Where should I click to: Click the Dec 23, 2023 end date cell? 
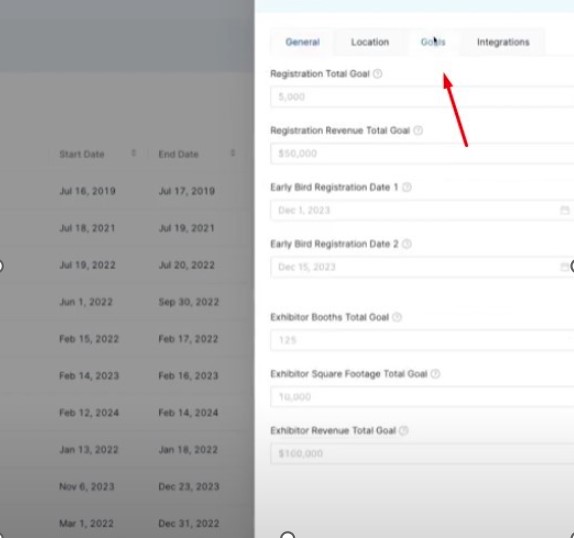[x=189, y=487]
